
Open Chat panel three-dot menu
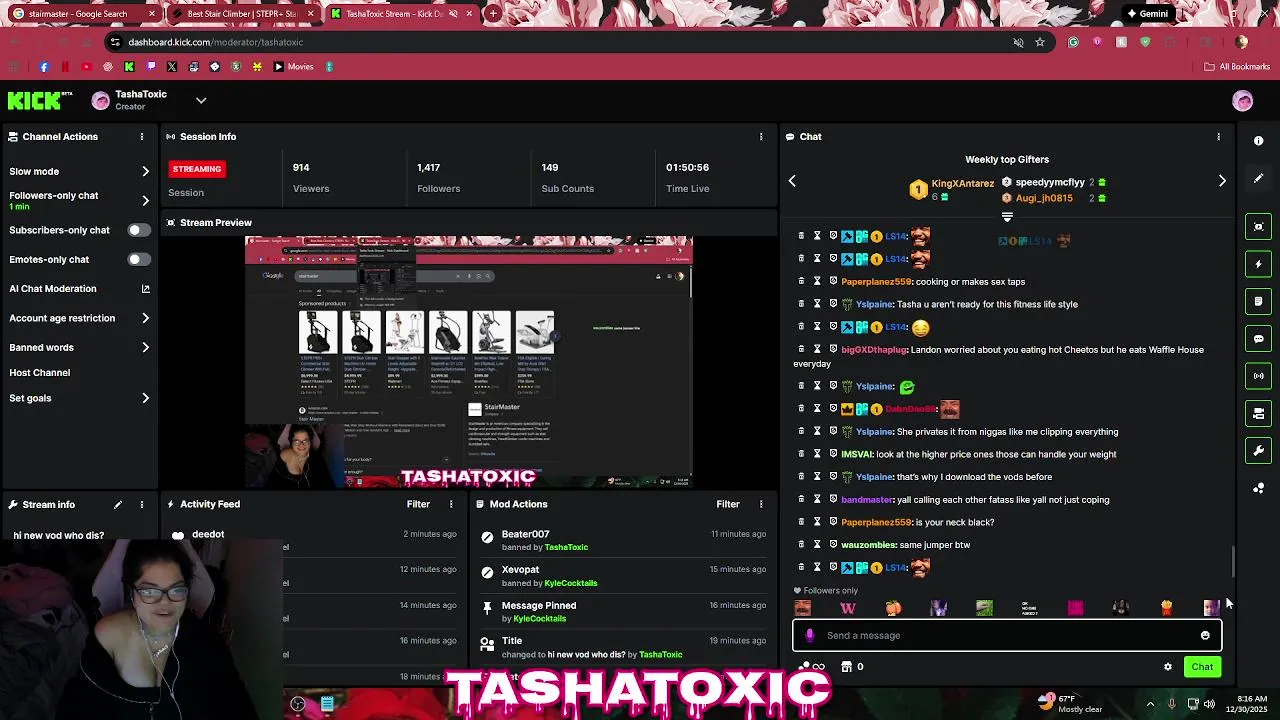pyautogui.click(x=1218, y=136)
